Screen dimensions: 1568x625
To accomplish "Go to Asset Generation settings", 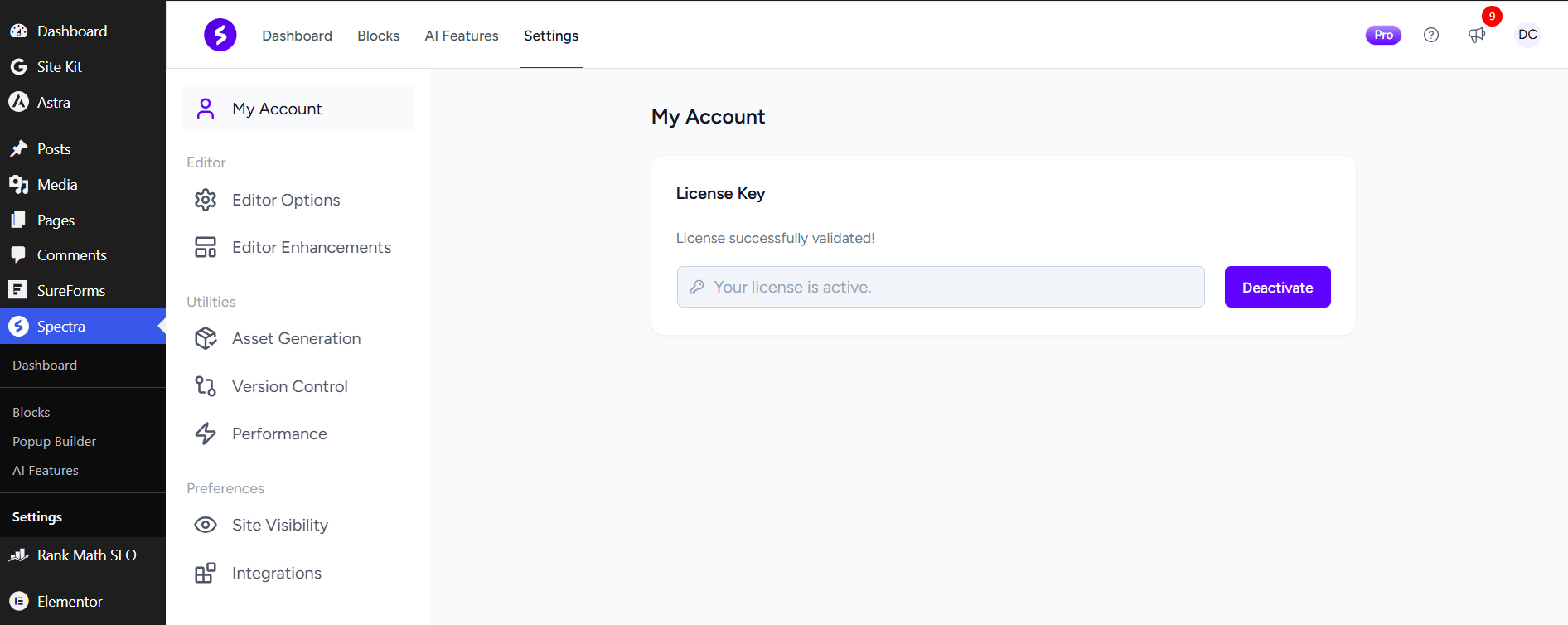I will 296,338.
